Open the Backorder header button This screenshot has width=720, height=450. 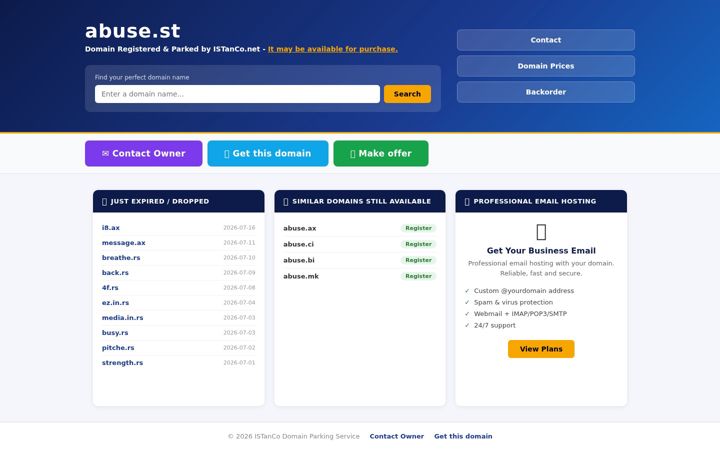pyautogui.click(x=546, y=92)
